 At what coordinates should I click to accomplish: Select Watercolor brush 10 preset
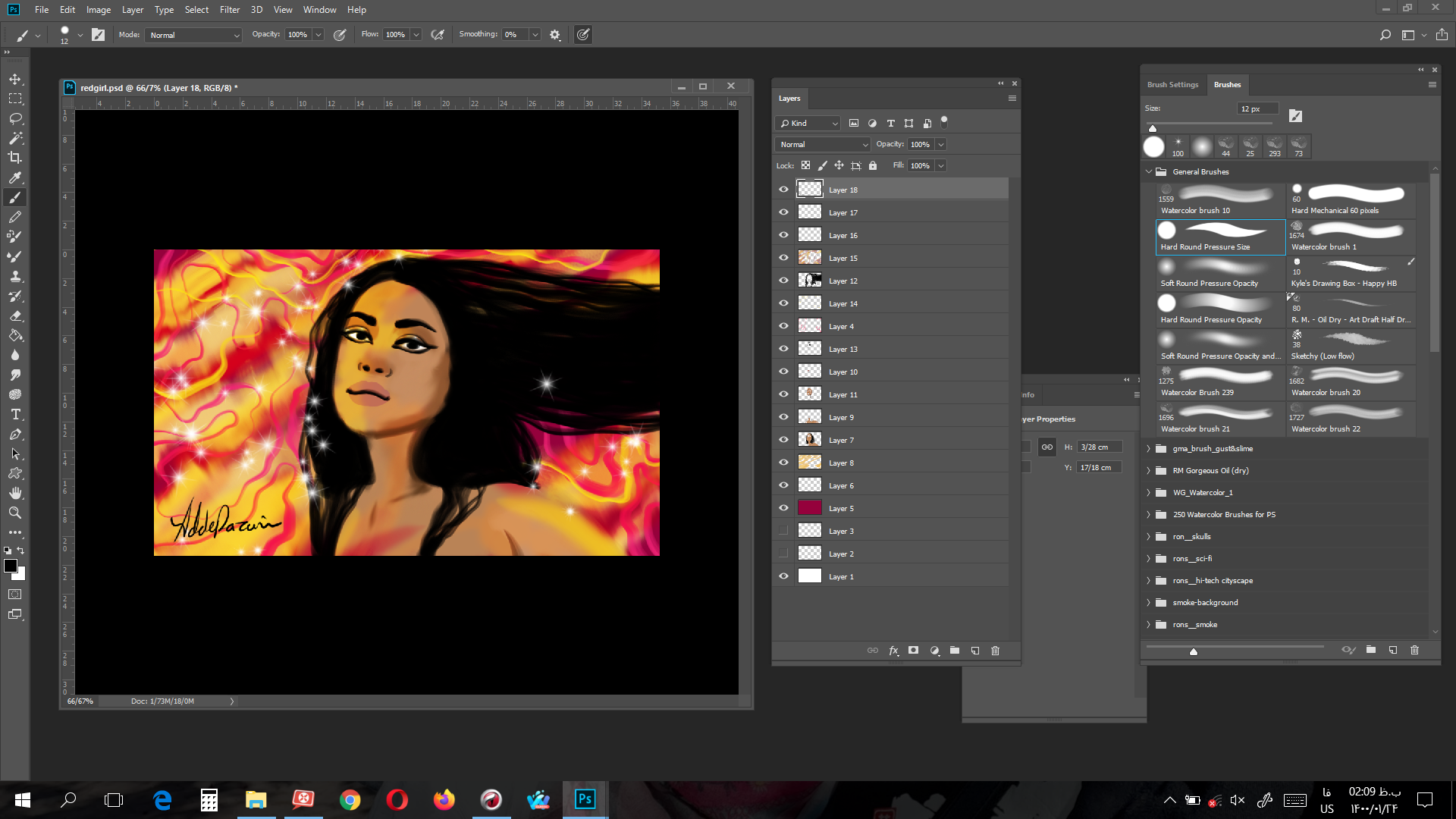pyautogui.click(x=1220, y=201)
